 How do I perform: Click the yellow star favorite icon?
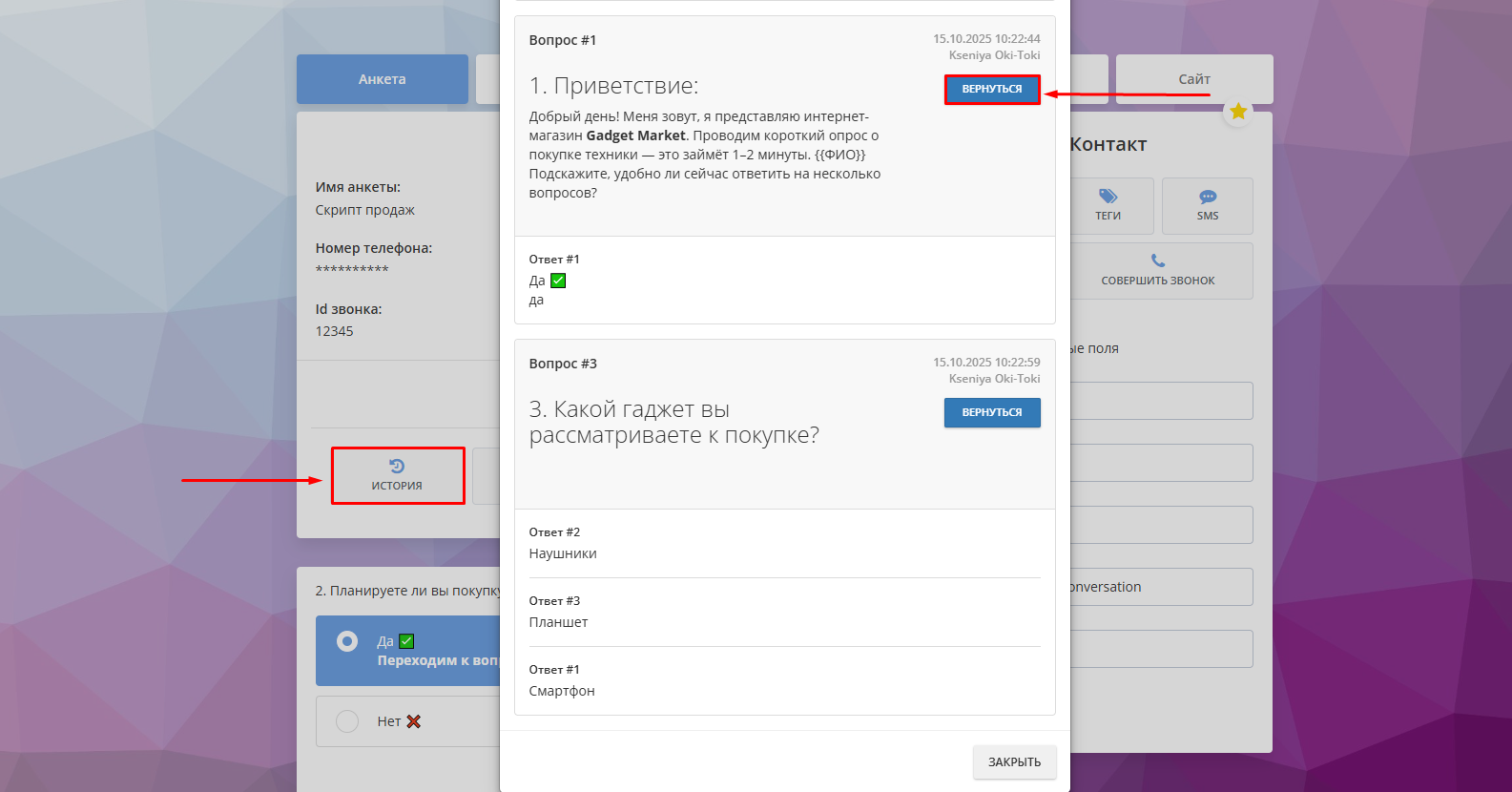click(1237, 112)
